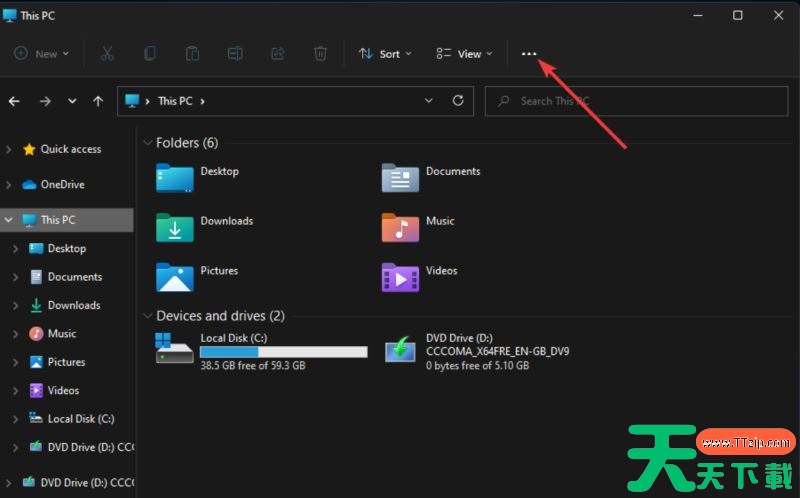The image size is (800, 498).
Task: Click the Quick access star icon
Action: pos(29,150)
